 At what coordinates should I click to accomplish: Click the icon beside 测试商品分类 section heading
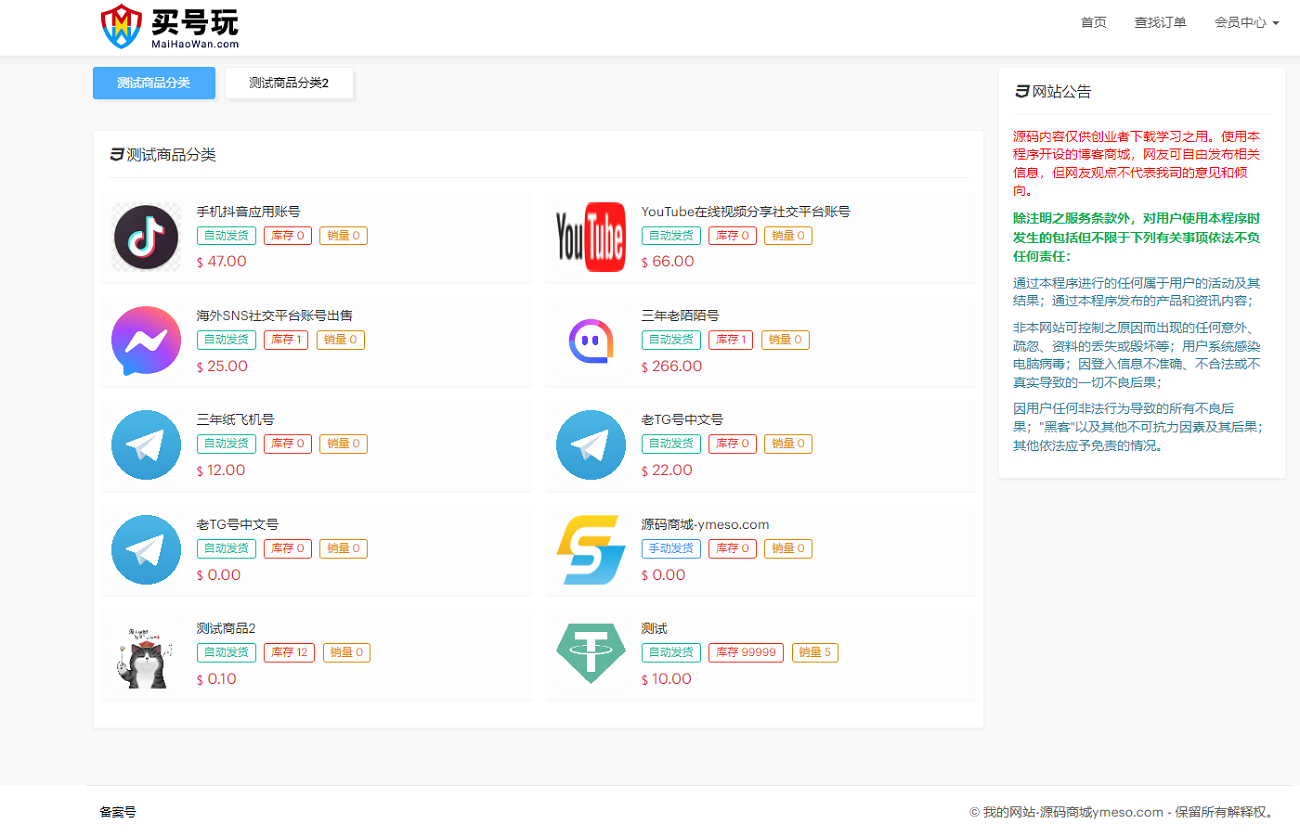(116, 154)
